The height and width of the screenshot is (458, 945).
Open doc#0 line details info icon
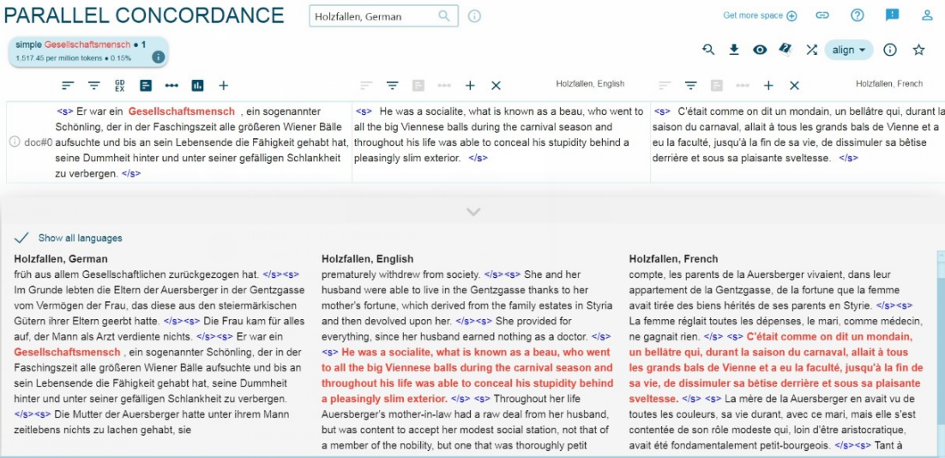(14, 142)
